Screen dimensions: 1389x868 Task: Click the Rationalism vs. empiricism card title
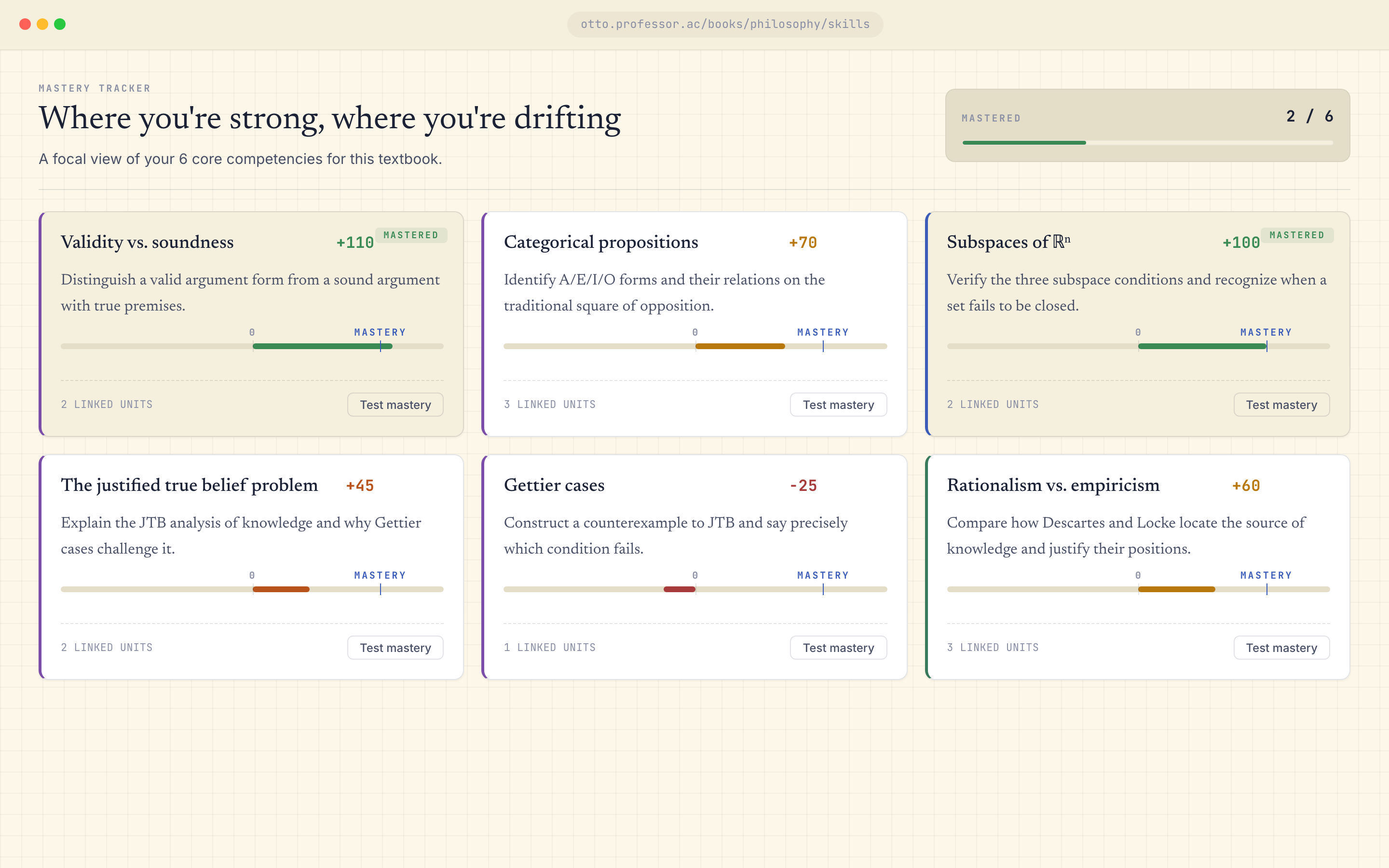[x=1053, y=485]
